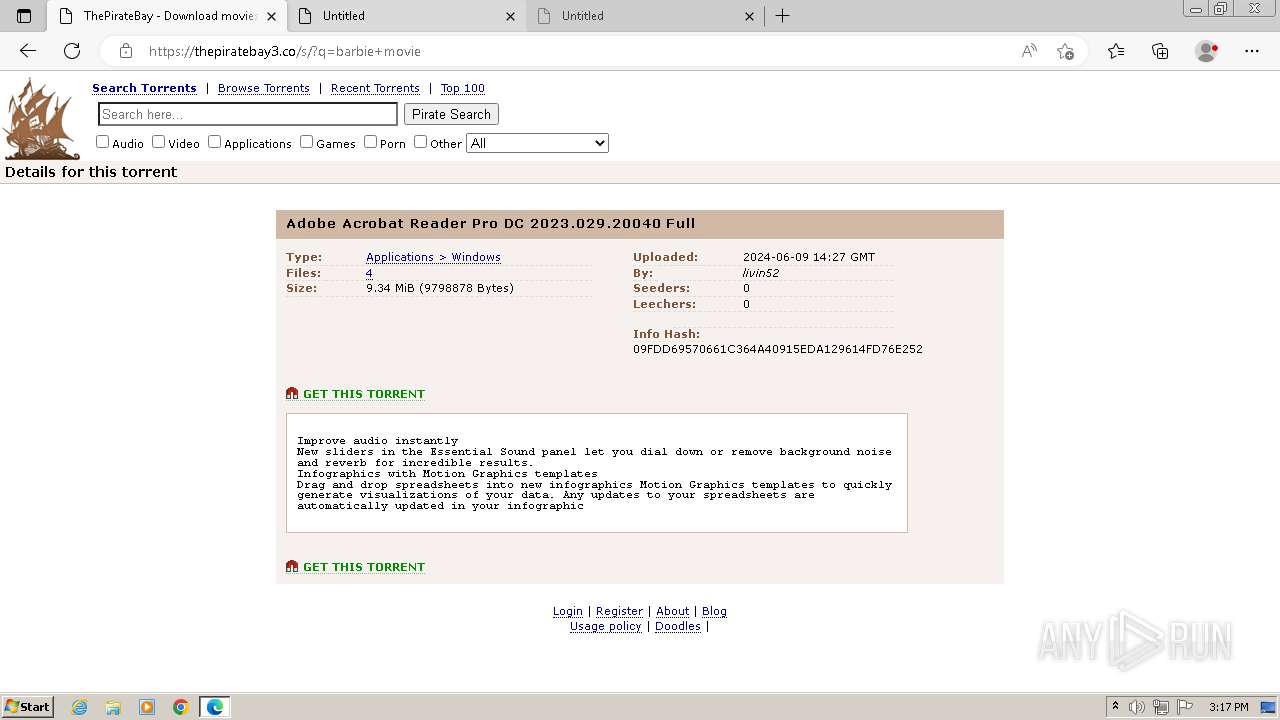The image size is (1280, 720).
Task: Enable the Other category checkbox
Action: (x=420, y=142)
